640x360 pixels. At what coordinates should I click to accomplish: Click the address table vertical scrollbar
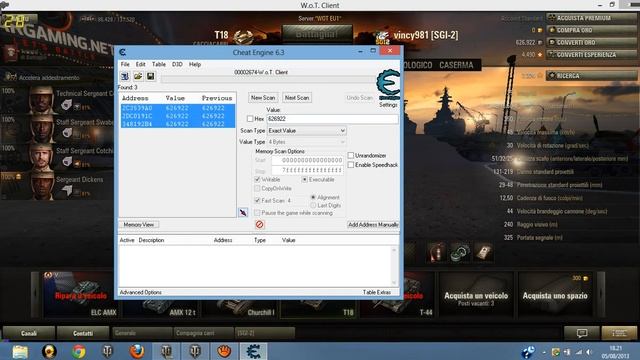point(394,266)
